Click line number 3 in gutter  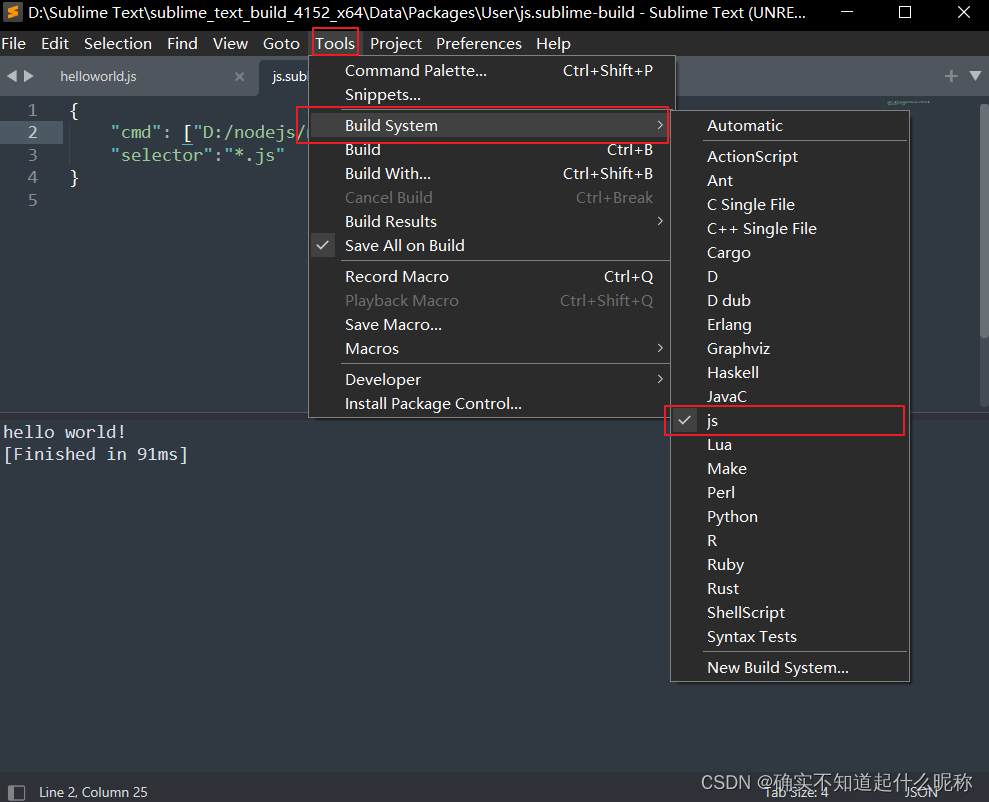[x=33, y=154]
